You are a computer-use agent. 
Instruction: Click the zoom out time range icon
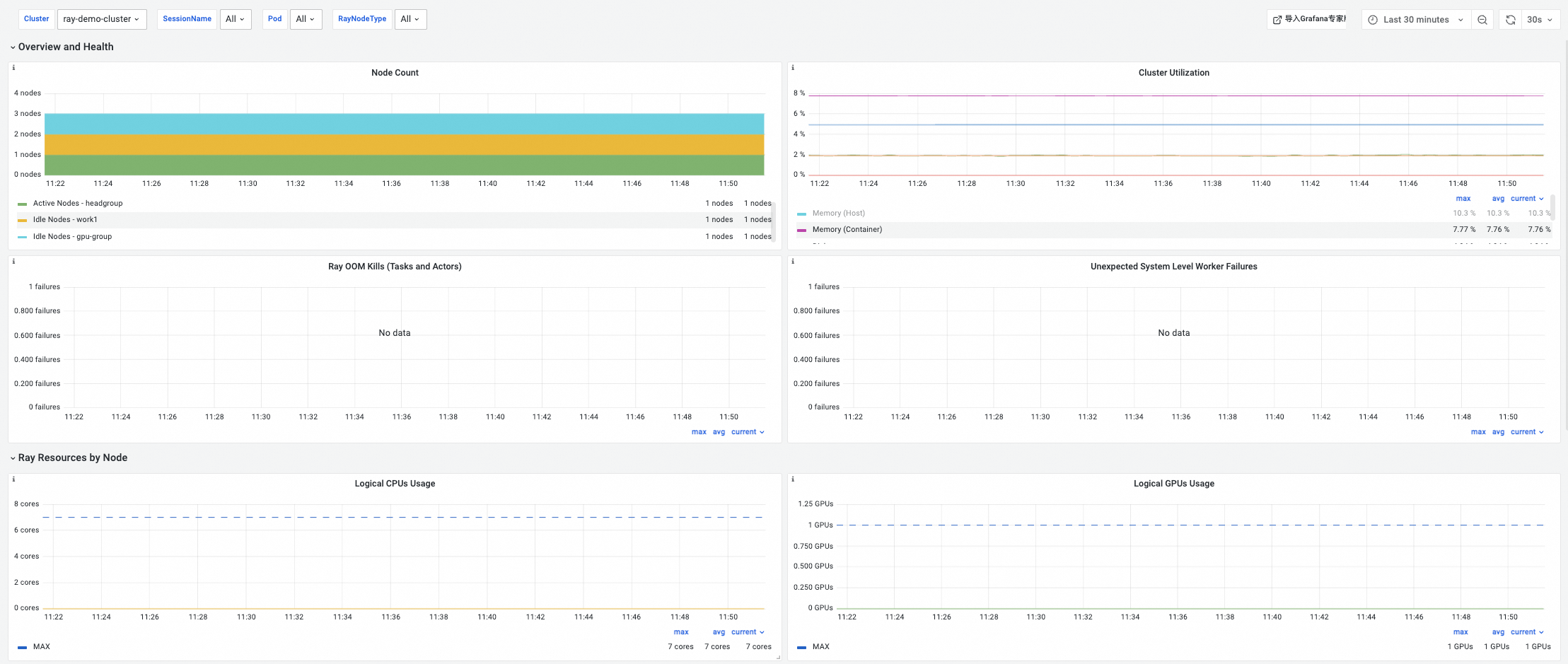[x=1482, y=20]
